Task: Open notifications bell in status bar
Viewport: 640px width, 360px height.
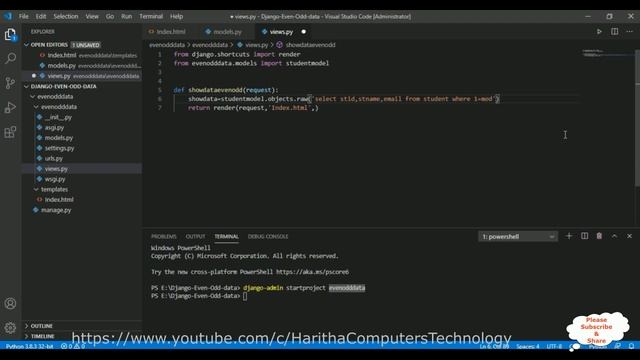Action: point(631,346)
